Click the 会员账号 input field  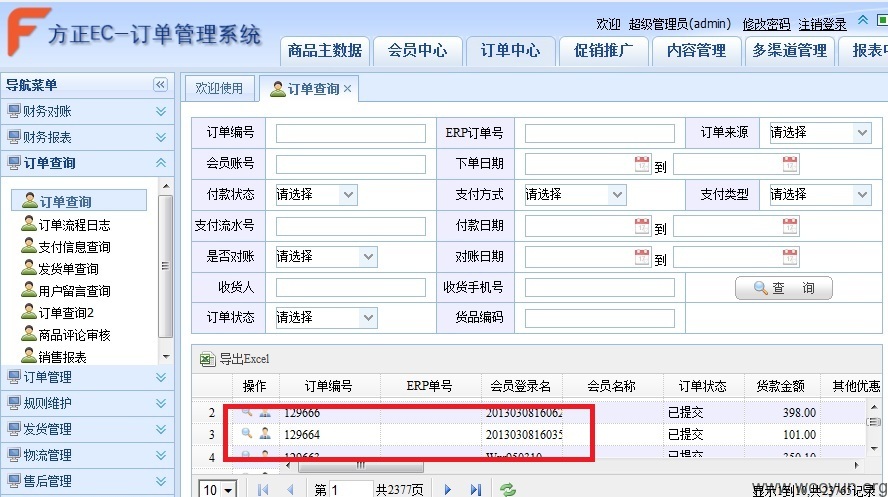pos(351,164)
